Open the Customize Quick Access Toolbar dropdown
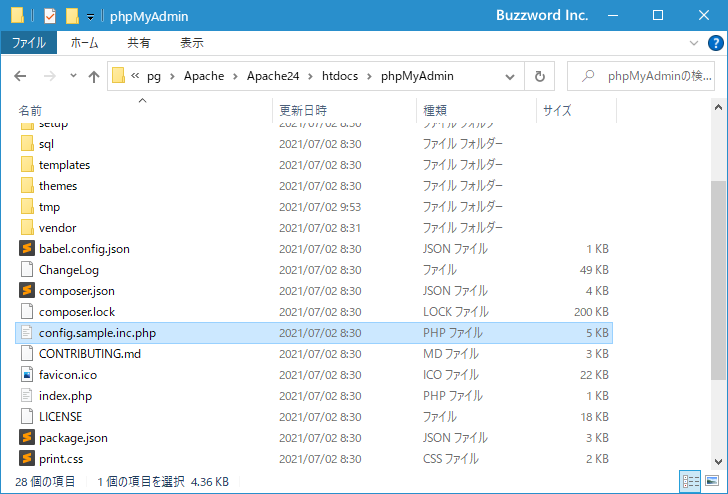728x494 pixels. tap(91, 17)
